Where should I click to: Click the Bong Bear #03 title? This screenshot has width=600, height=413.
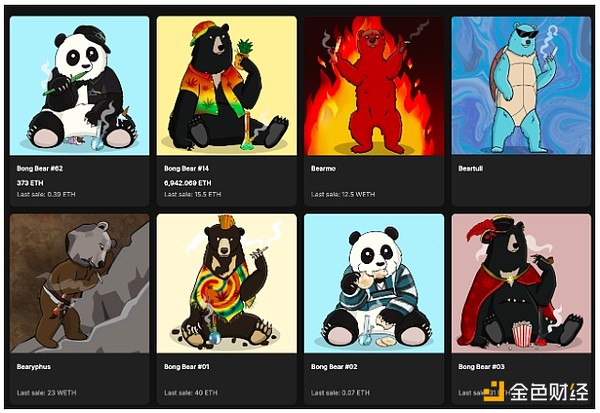tap(481, 367)
